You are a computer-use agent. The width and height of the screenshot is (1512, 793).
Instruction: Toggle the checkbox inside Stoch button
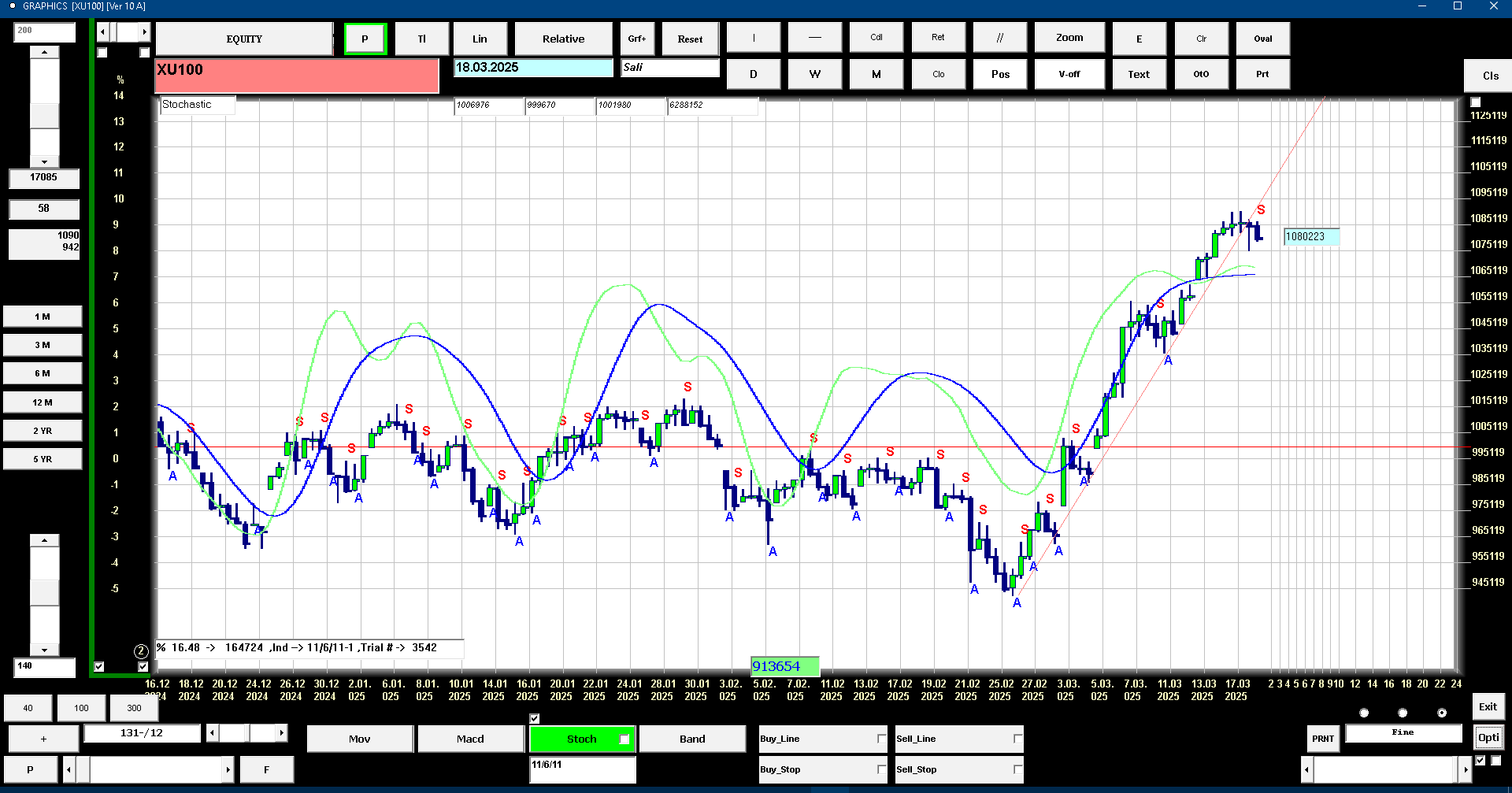click(x=624, y=739)
